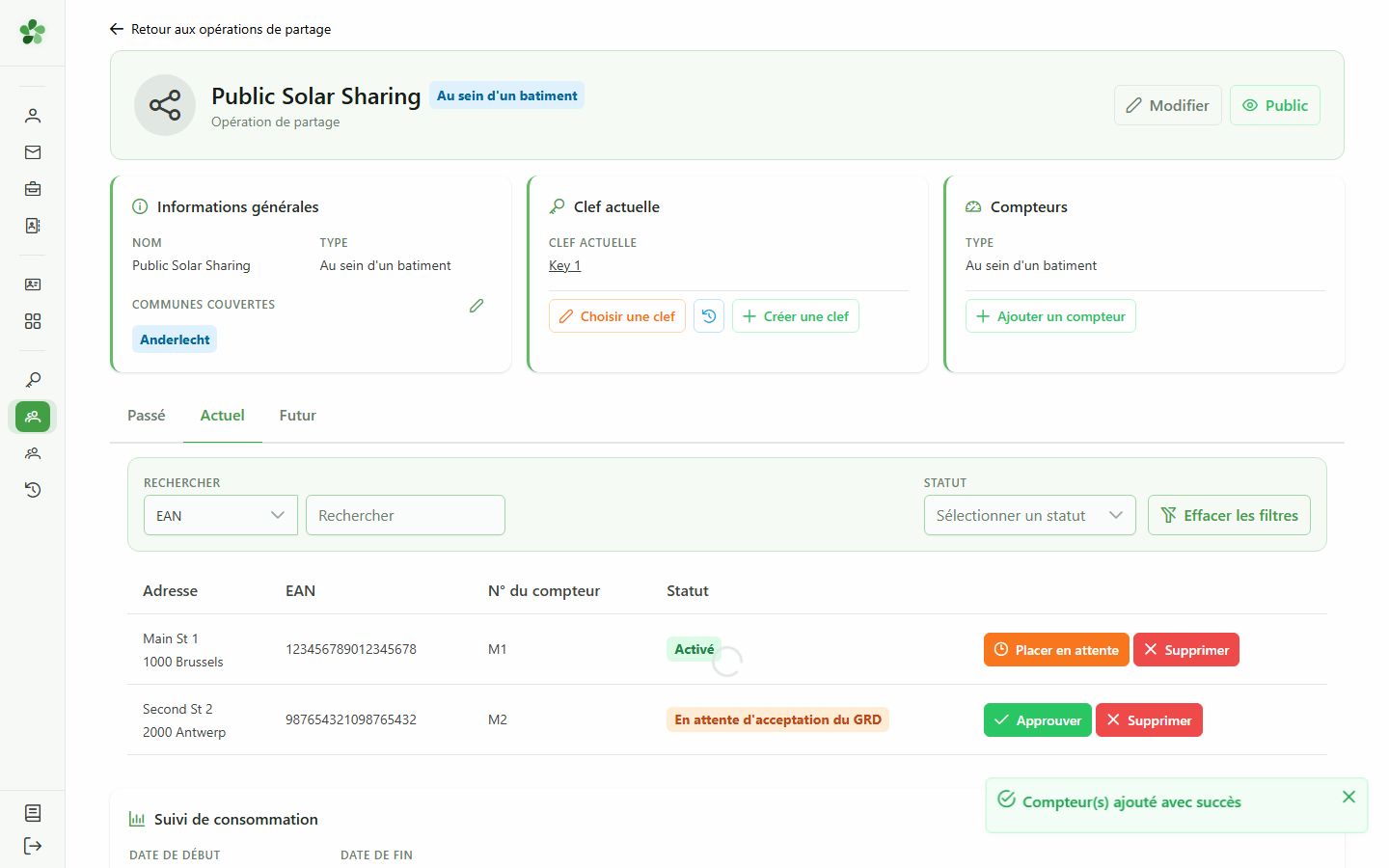Open the group sidebar icon below the active one
Image resolution: width=1389 pixels, height=868 pixels.
[33, 453]
